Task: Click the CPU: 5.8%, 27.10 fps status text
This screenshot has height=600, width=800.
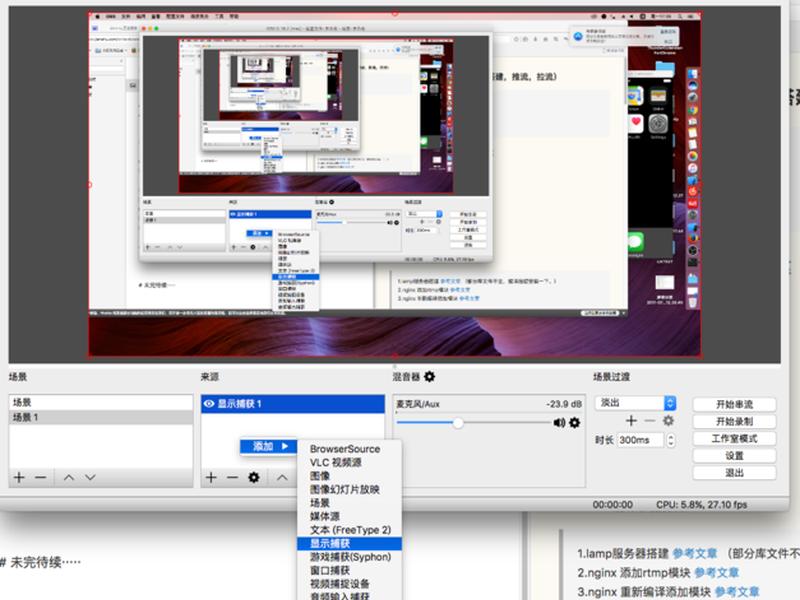Action: click(x=702, y=505)
